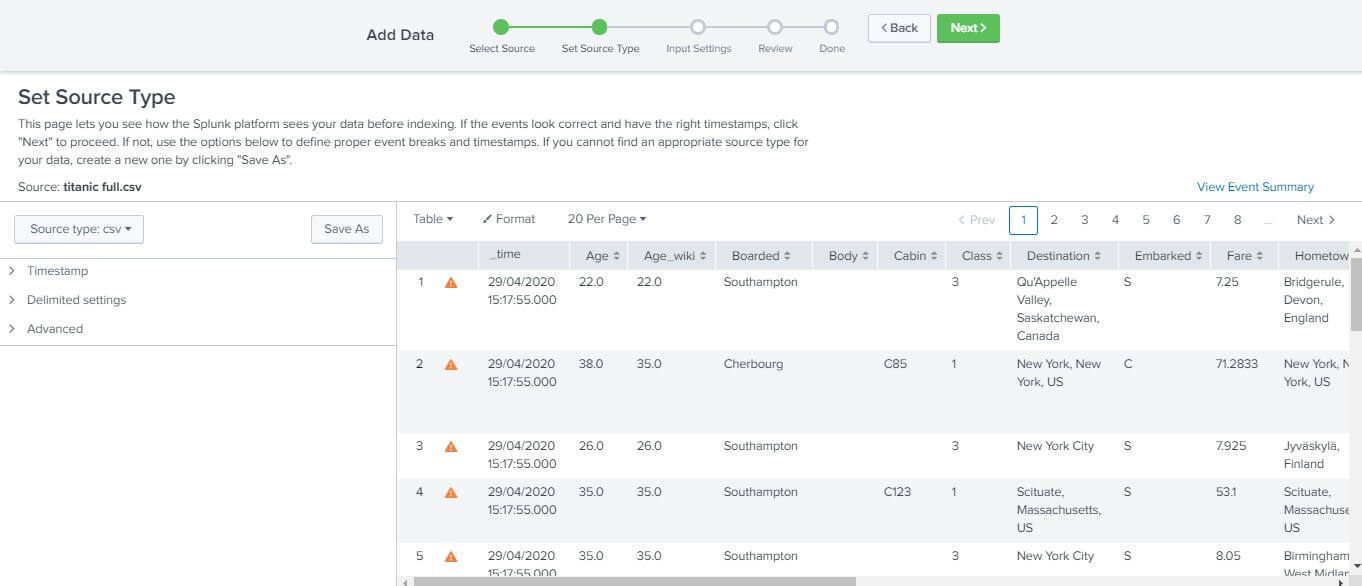Viewport: 1362px width, 586px height.
Task: Go to page 5 of results
Action: (x=1146, y=220)
